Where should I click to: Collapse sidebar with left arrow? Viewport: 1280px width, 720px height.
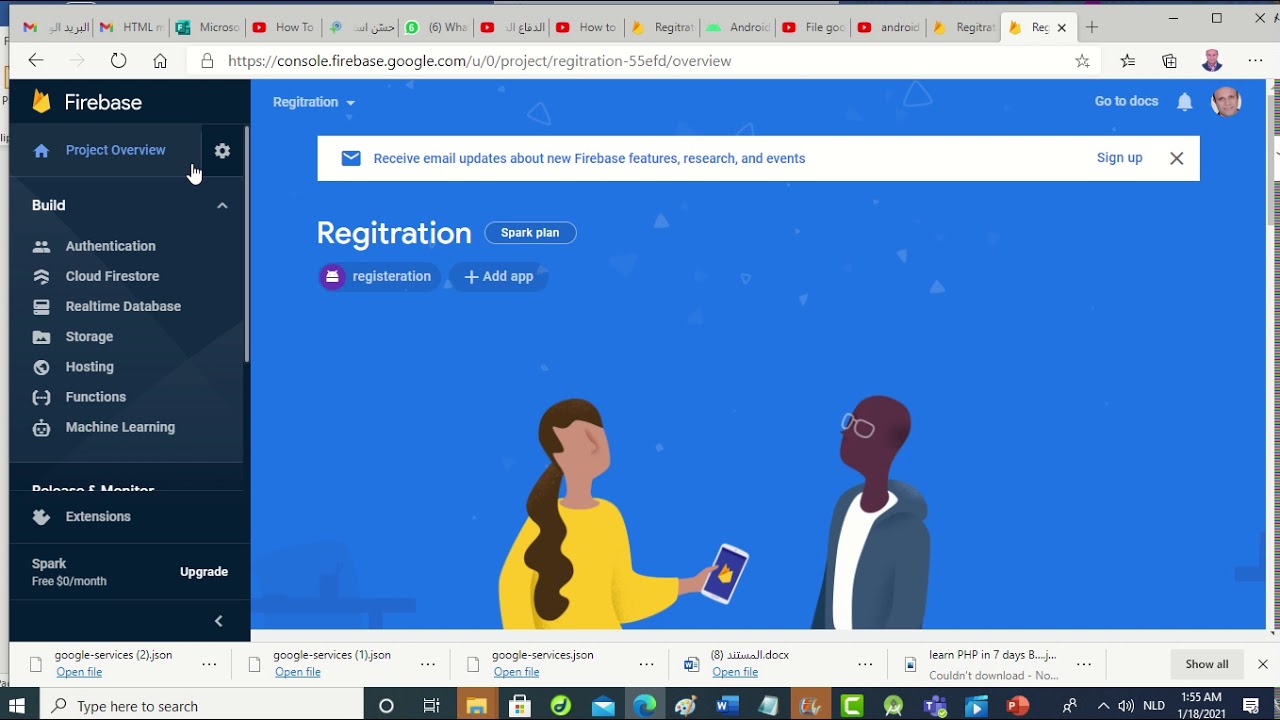tap(219, 621)
